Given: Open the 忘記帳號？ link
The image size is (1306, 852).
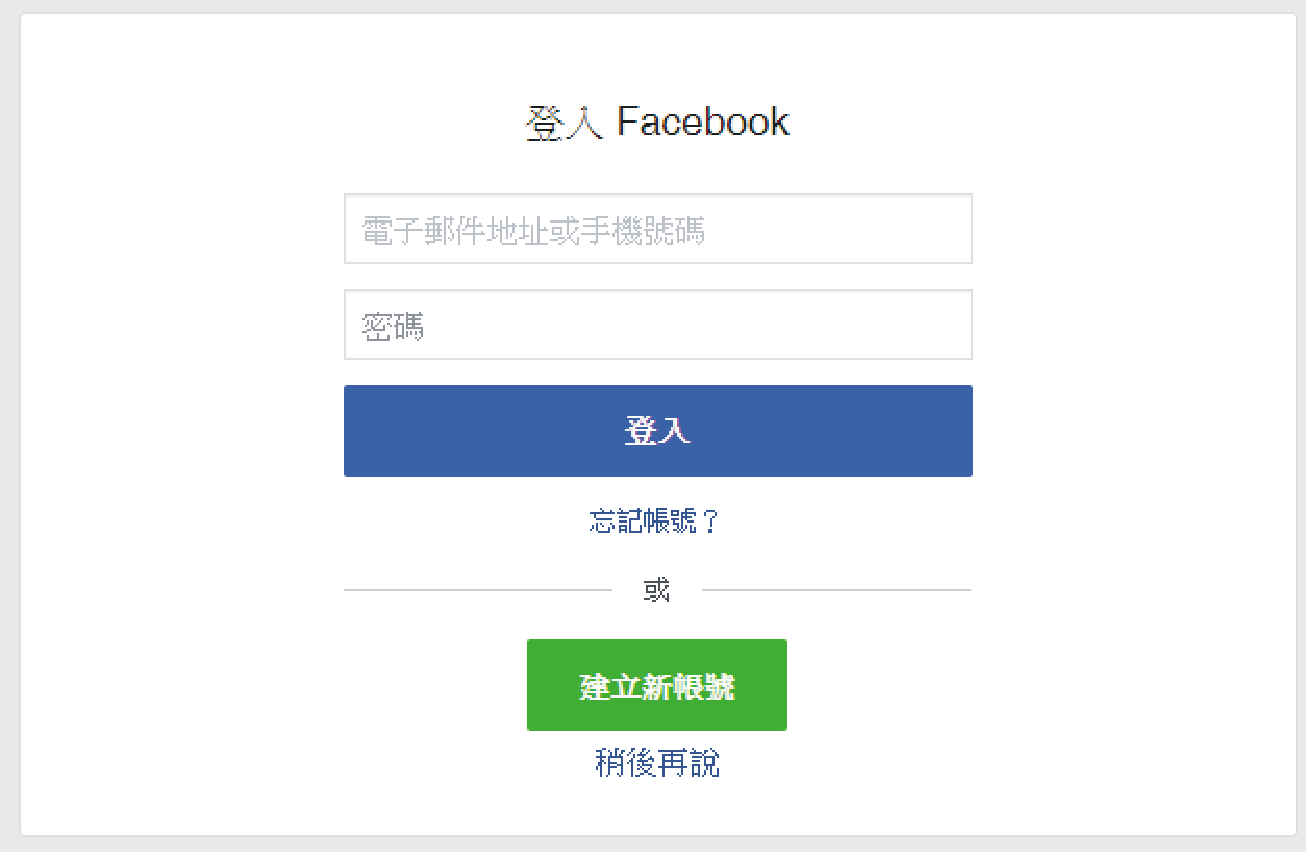Looking at the screenshot, I should (x=655, y=521).
